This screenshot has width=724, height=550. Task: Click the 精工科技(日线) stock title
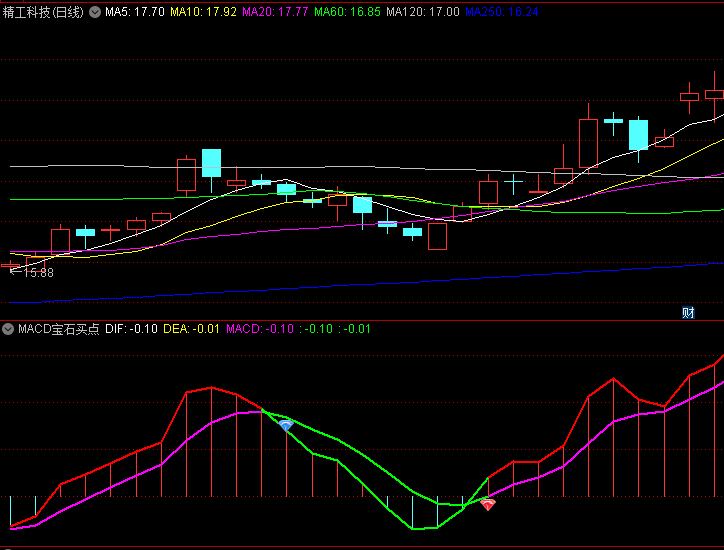coord(43,12)
